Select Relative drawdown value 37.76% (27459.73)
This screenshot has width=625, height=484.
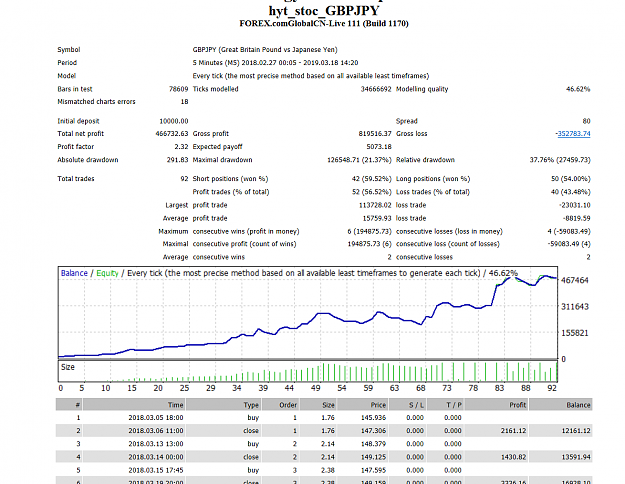[x=560, y=160]
